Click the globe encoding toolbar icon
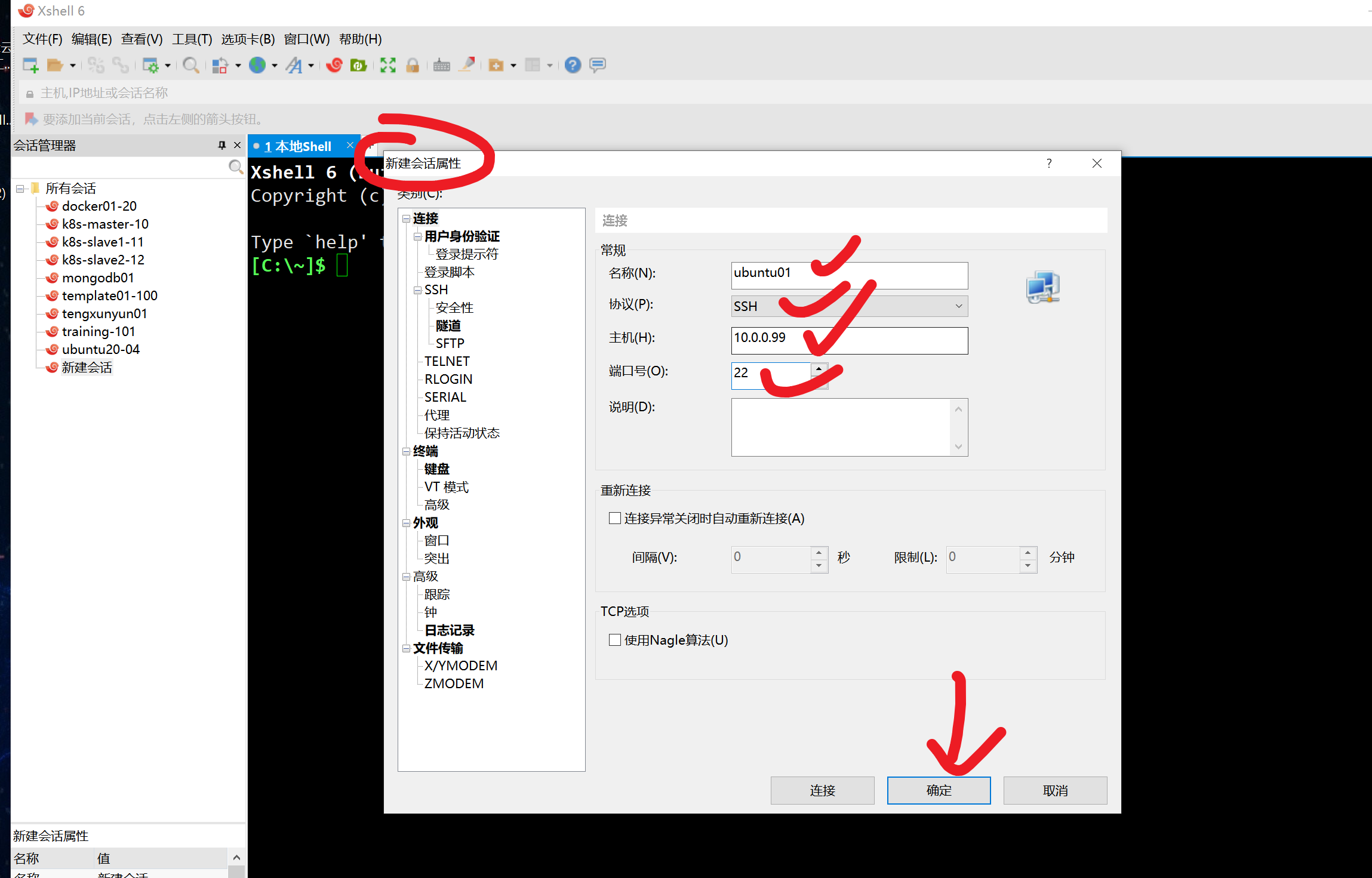This screenshot has height=878, width=1372. (x=257, y=65)
